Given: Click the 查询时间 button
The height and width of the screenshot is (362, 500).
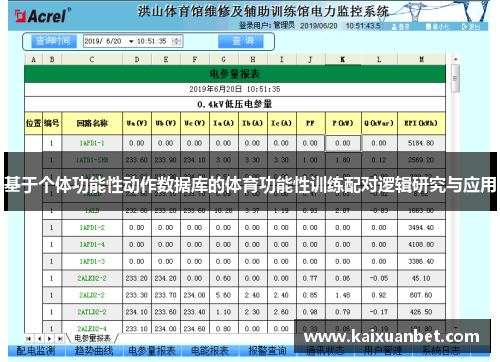Looking at the screenshot, I should 53,41.
